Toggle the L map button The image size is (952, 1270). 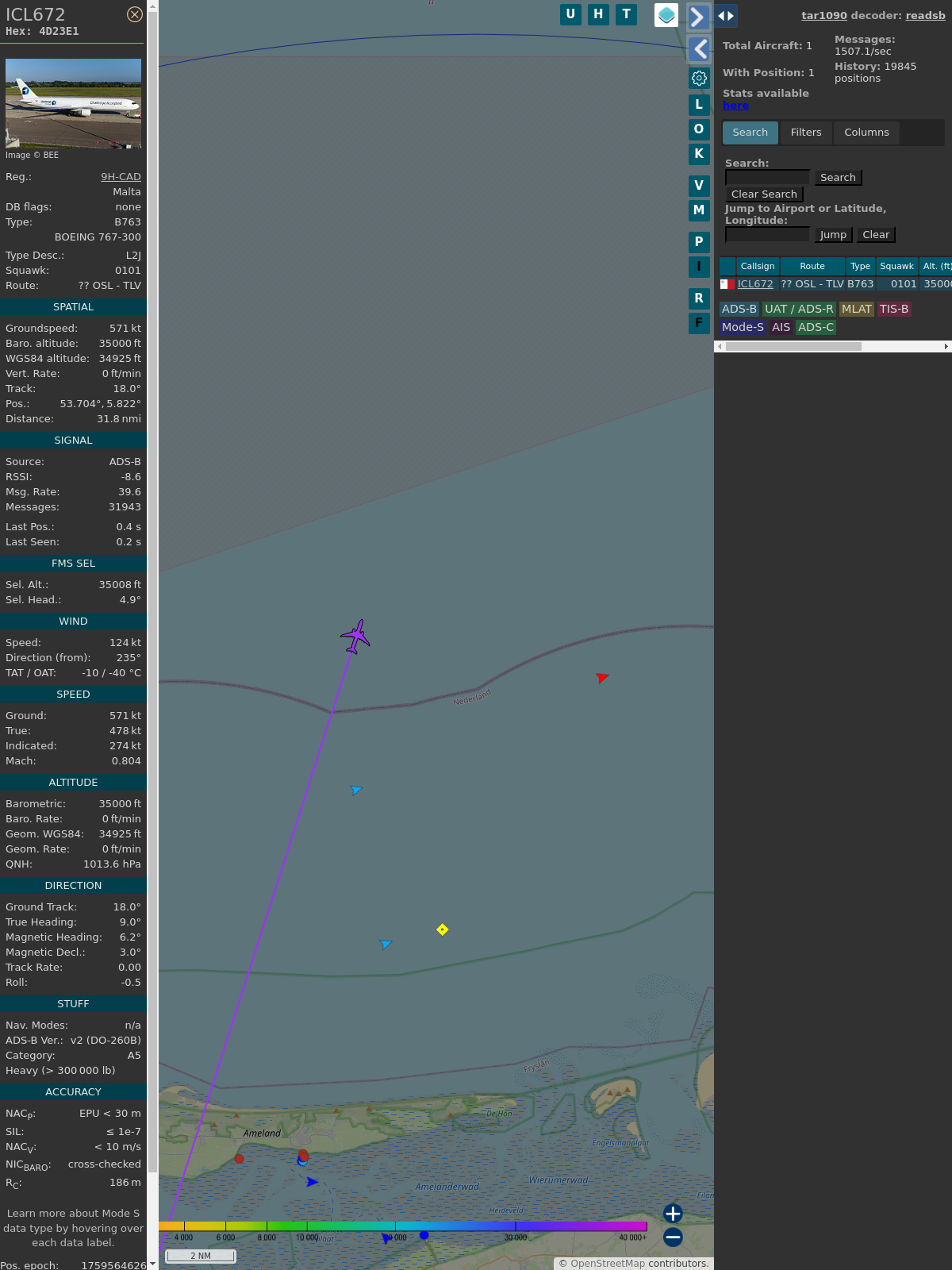tap(699, 105)
